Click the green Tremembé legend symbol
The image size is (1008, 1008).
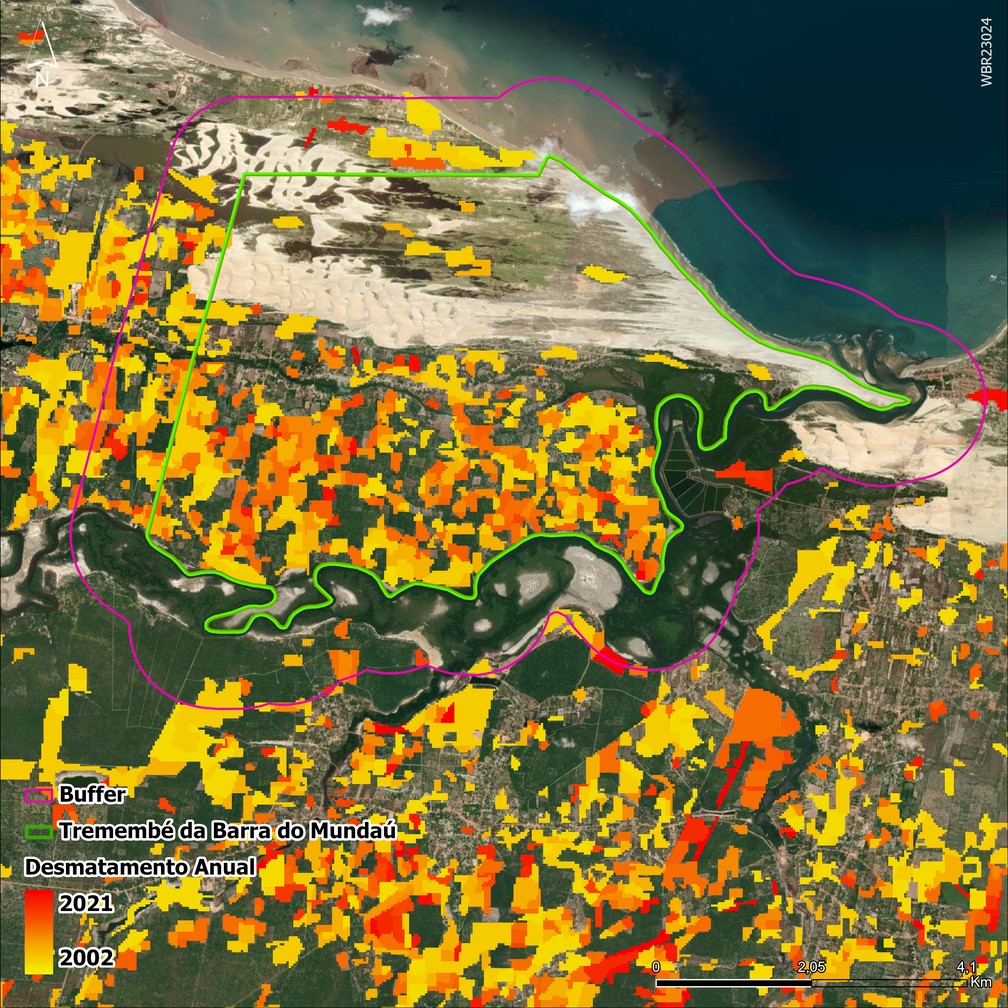[39, 831]
